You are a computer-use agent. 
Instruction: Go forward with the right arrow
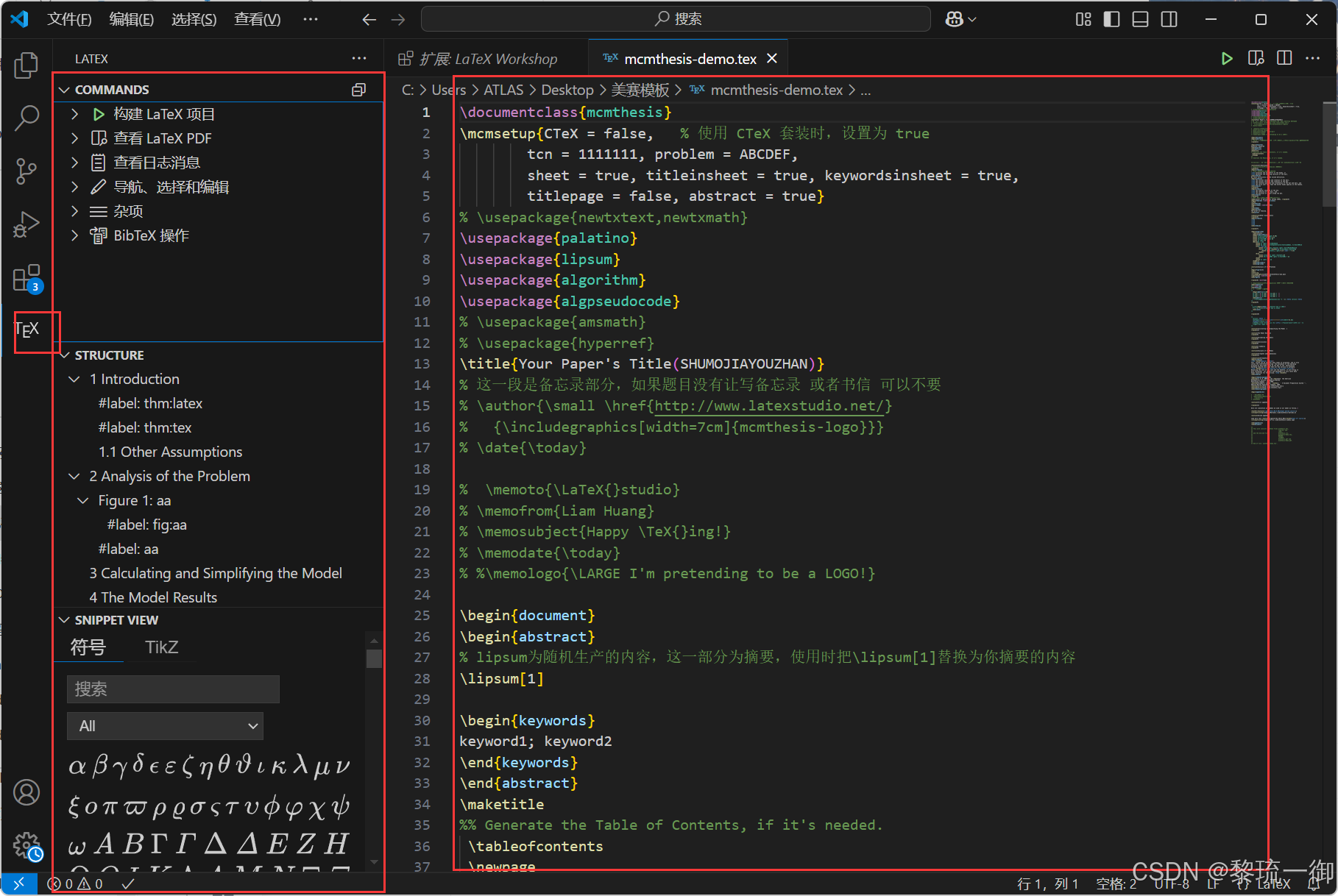click(x=398, y=19)
